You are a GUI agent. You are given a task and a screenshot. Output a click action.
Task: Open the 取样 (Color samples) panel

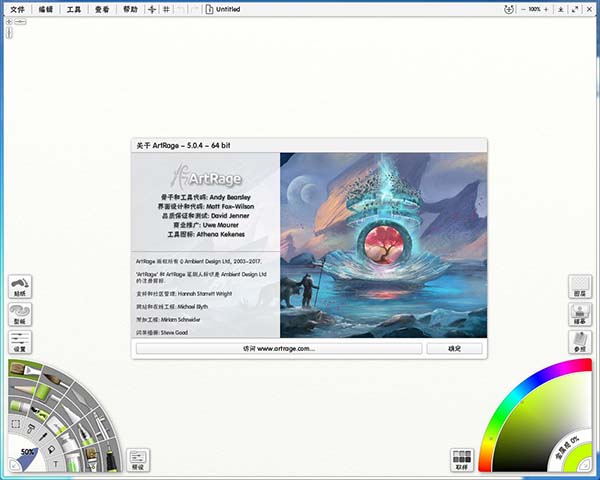(461, 459)
